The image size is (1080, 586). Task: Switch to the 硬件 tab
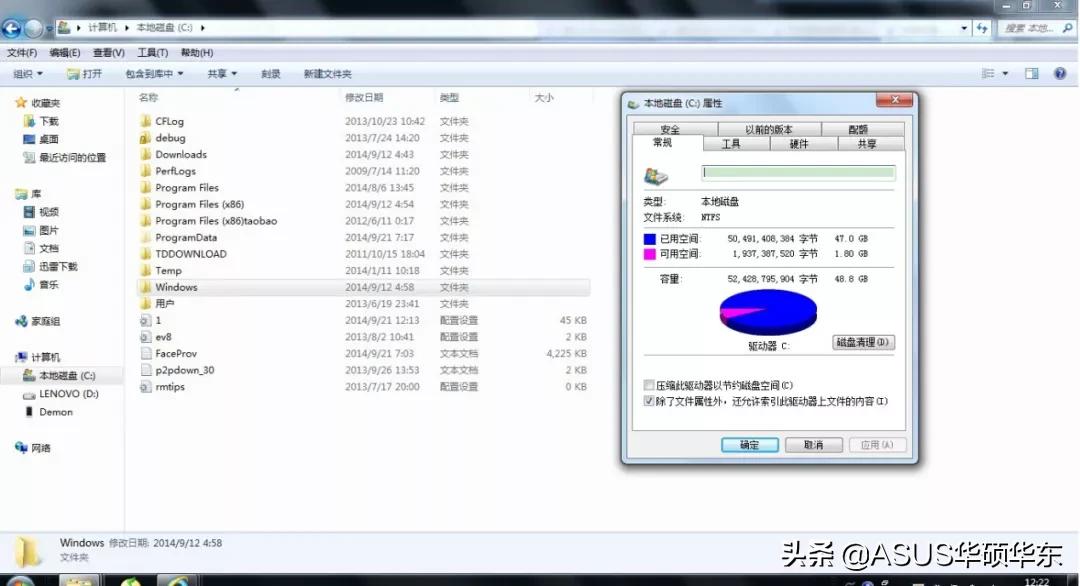[800, 142]
